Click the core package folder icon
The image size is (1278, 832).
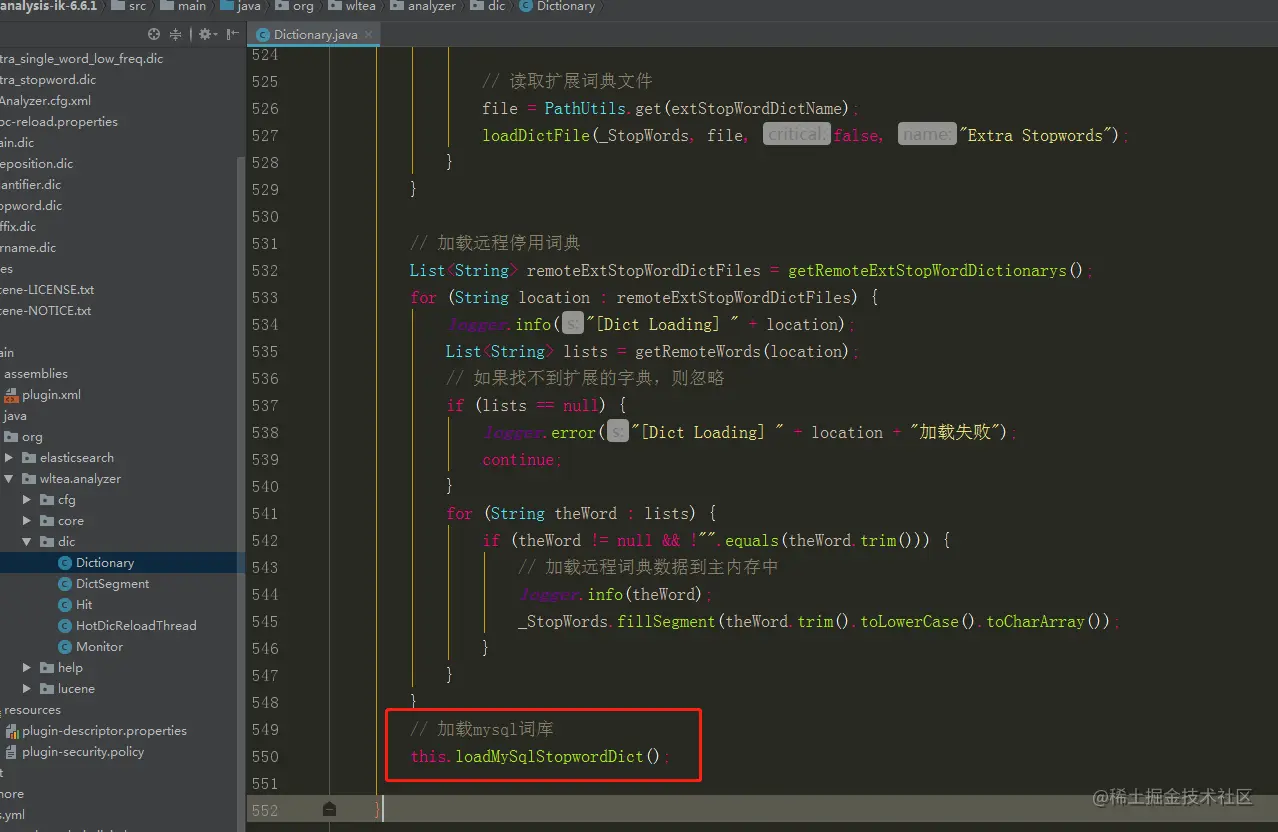click(47, 521)
